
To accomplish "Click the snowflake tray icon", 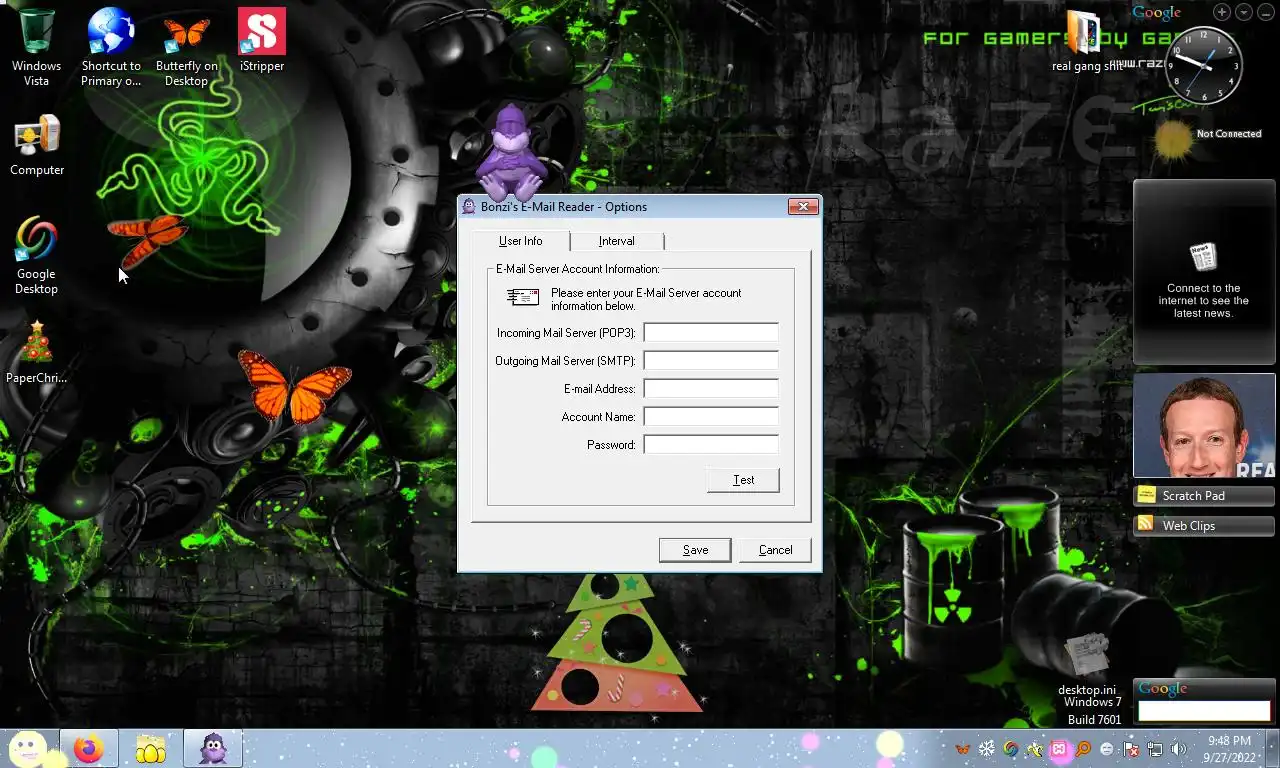I will click(x=987, y=749).
